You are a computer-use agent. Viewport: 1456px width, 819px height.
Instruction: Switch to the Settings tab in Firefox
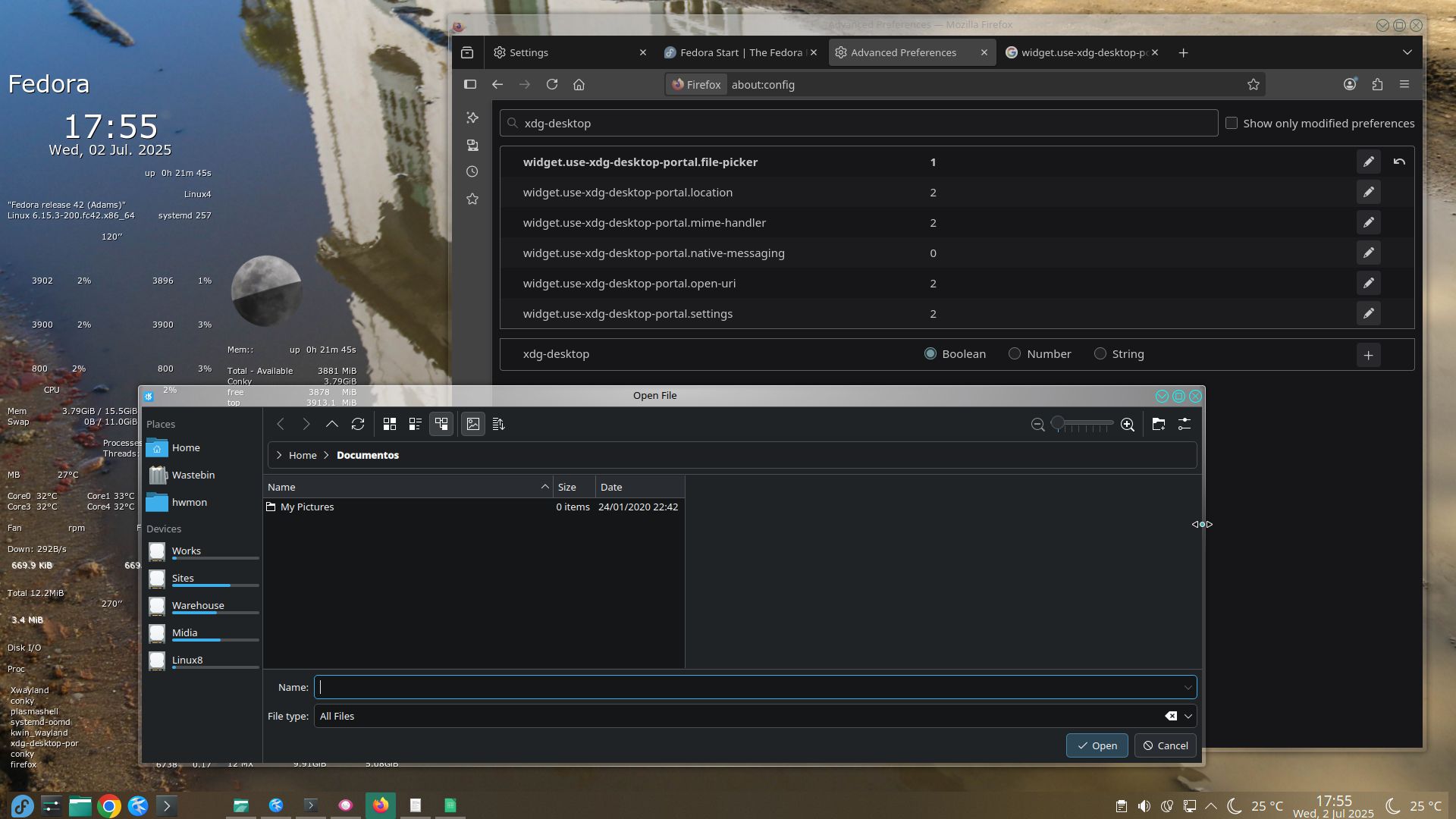(569, 52)
